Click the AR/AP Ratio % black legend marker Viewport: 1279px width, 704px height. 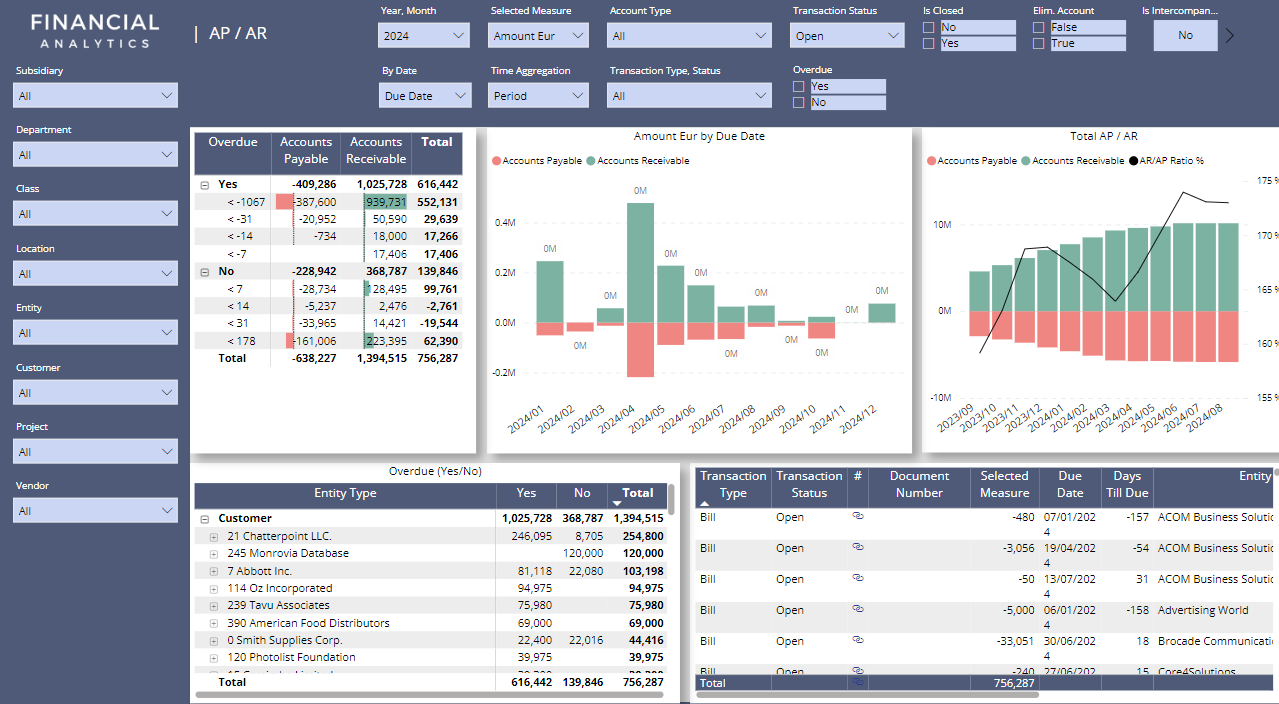[1133, 161]
